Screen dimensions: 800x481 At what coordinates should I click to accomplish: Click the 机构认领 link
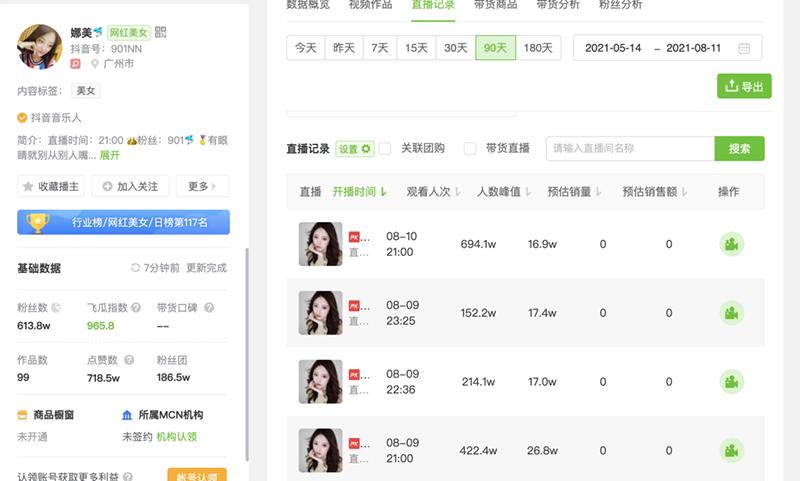click(176, 437)
